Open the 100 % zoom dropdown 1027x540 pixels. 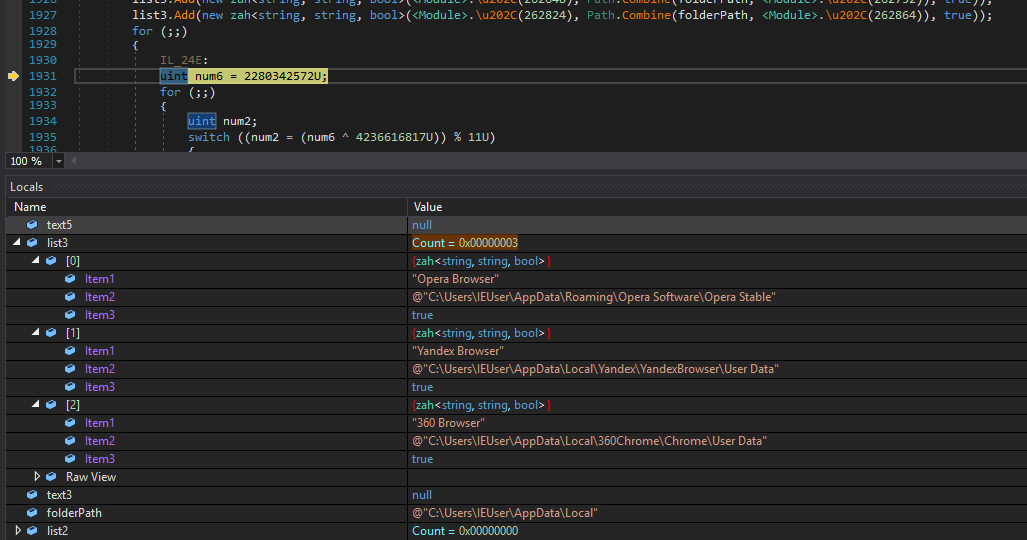[58, 161]
